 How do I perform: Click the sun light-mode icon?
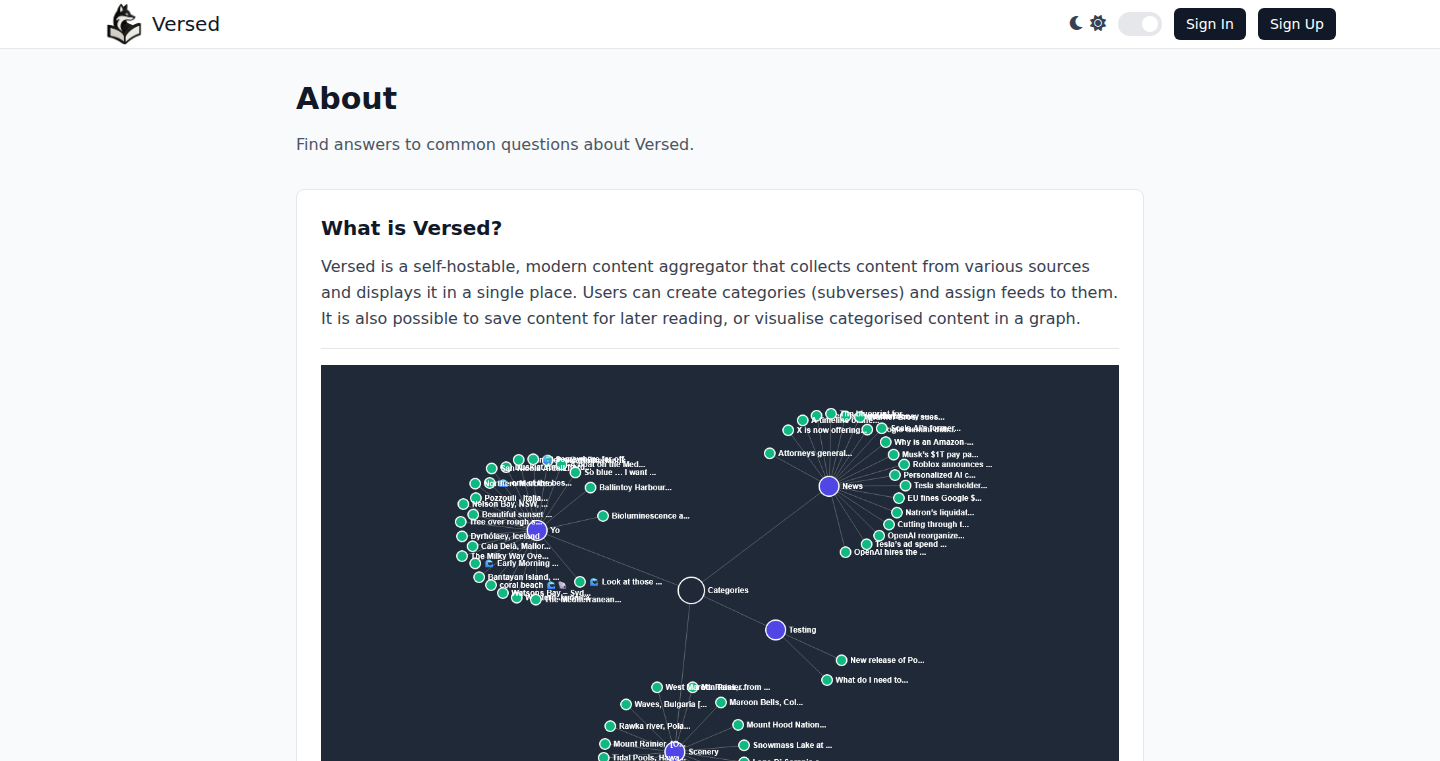pyautogui.click(x=1098, y=23)
